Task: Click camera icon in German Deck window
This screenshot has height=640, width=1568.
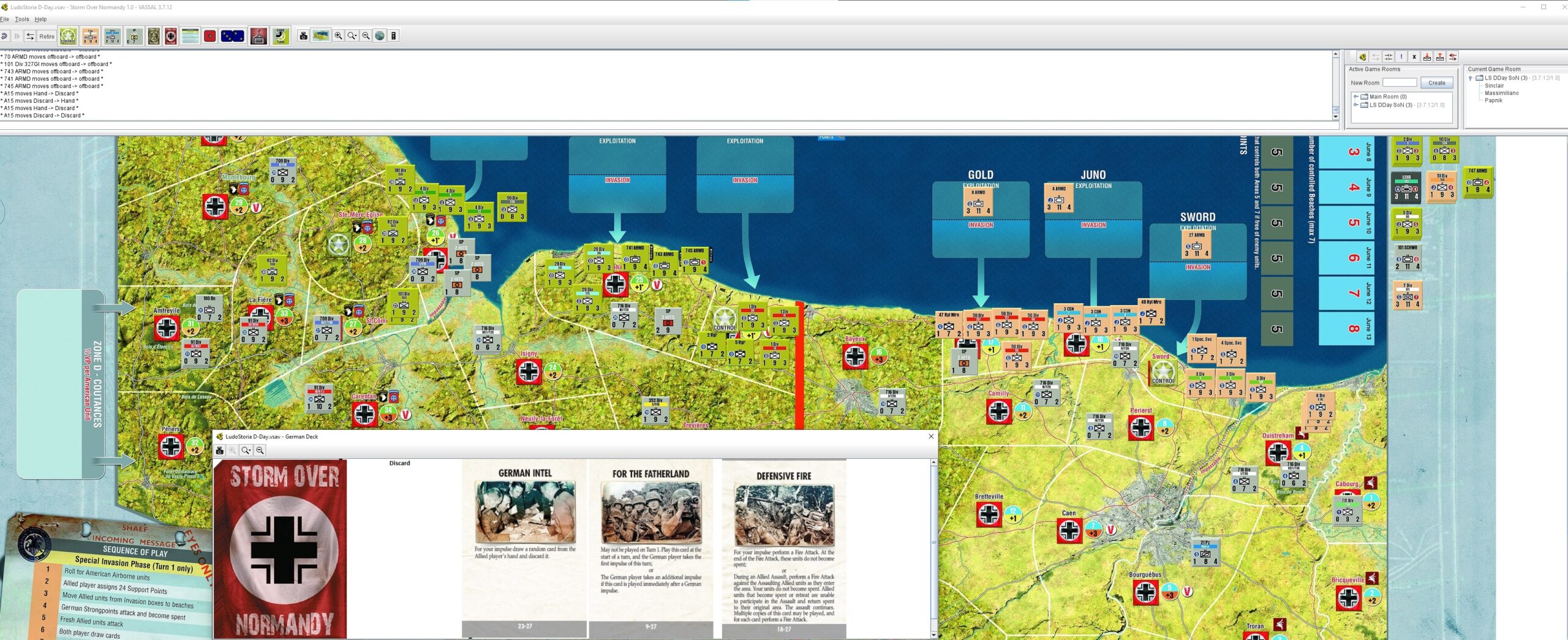Action: 220,450
